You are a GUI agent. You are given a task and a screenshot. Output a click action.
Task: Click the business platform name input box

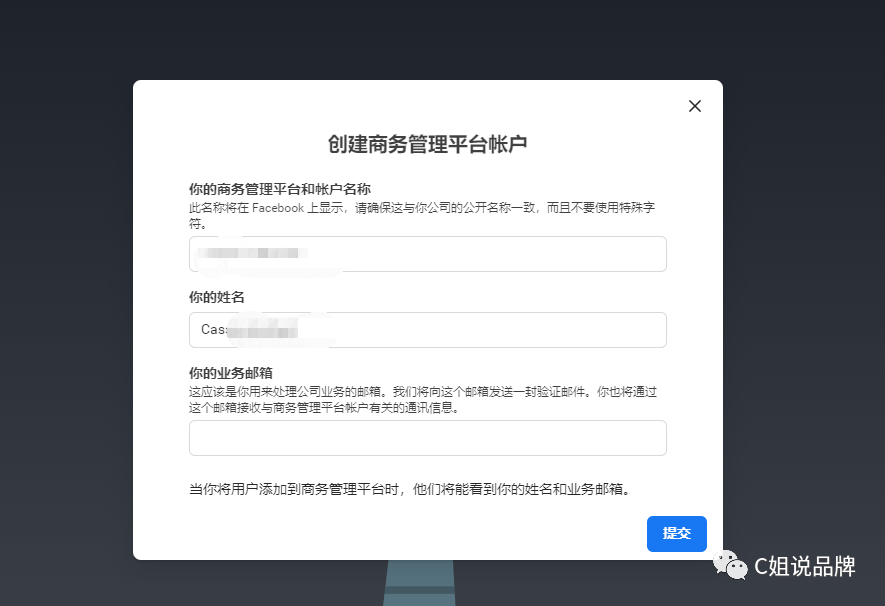pos(427,253)
